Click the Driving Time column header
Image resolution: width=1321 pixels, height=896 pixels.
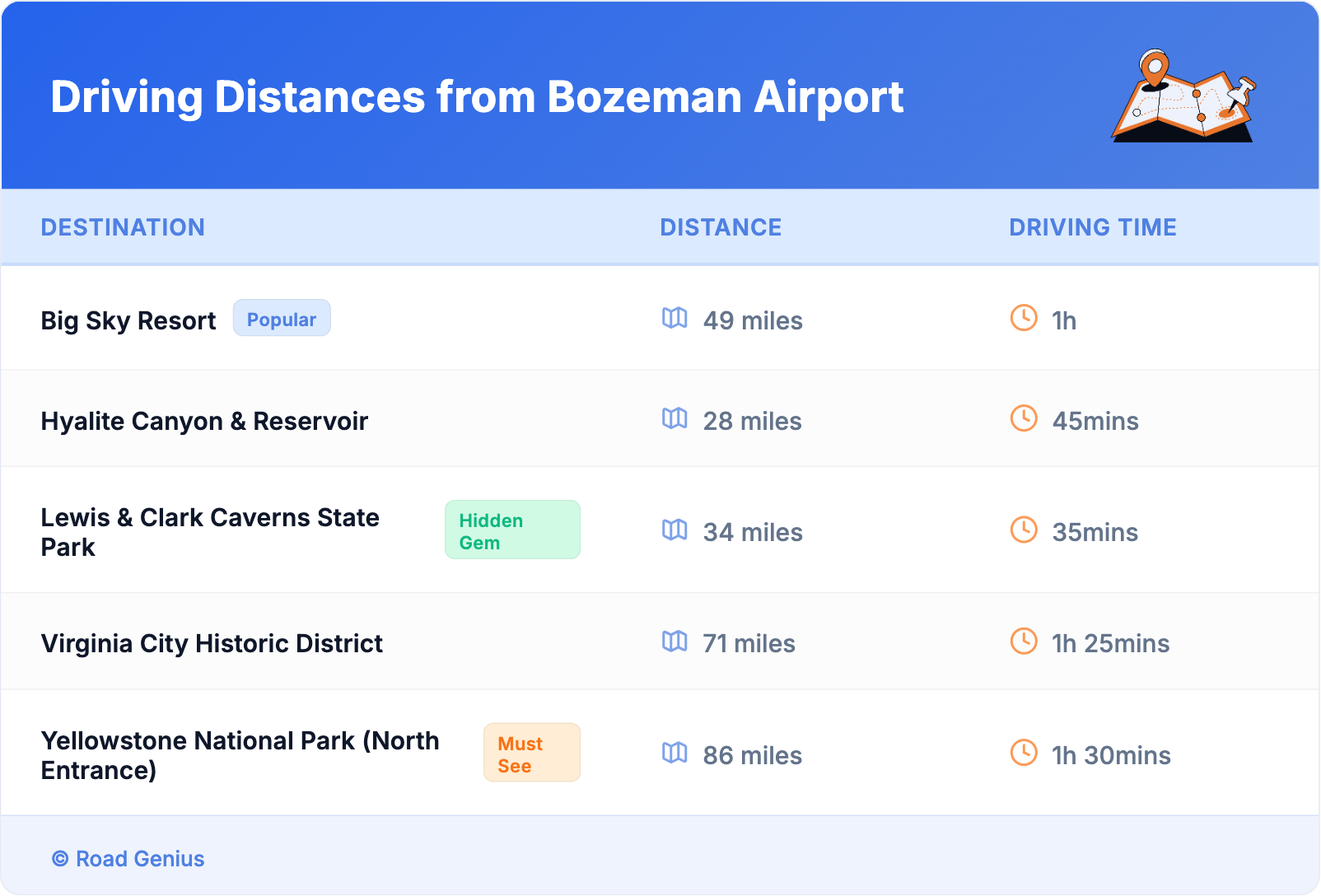(x=1092, y=227)
